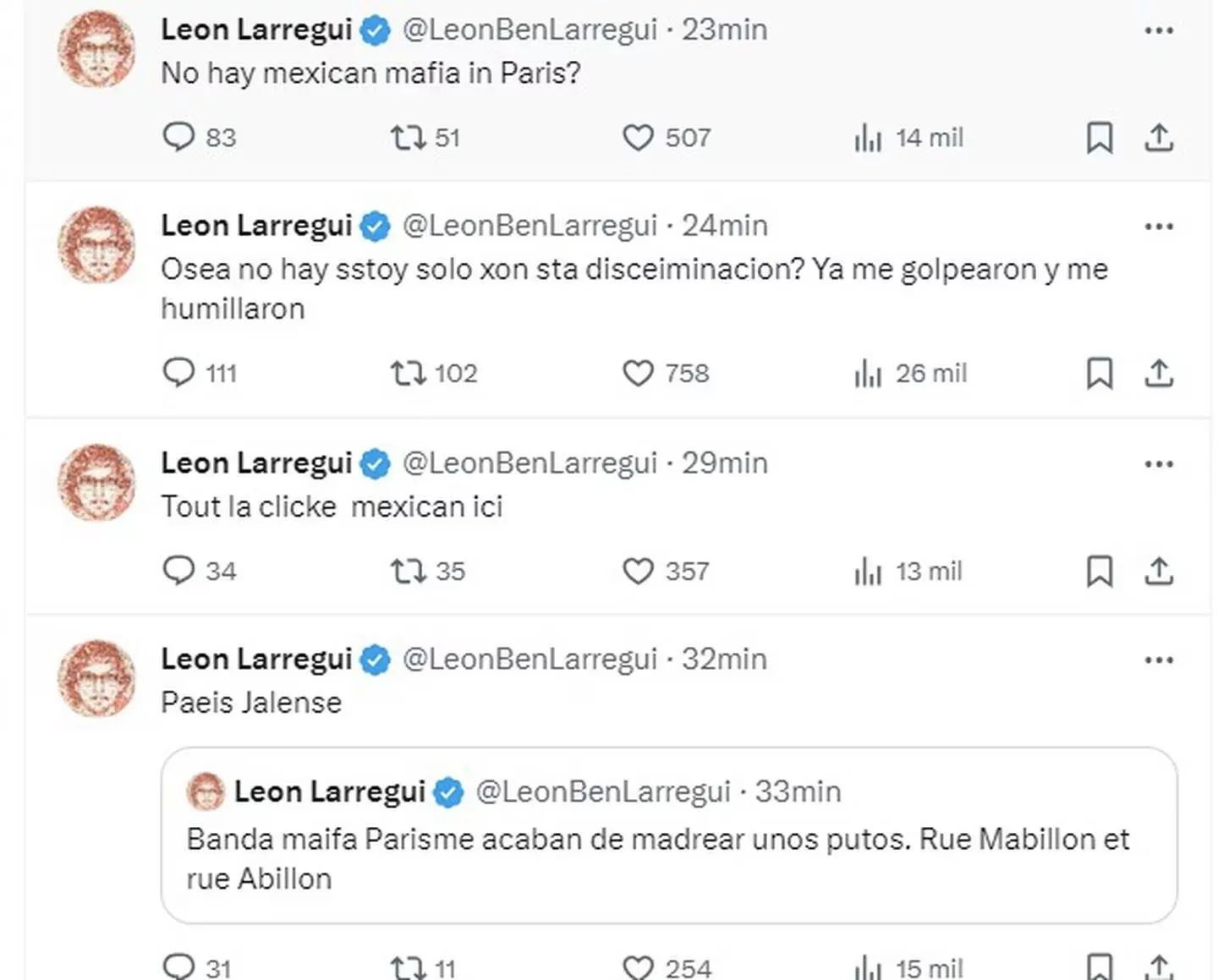Open the more options menu on the 'Paeis Jalense' tweet
This screenshot has width=1218, height=980.
[1160, 659]
